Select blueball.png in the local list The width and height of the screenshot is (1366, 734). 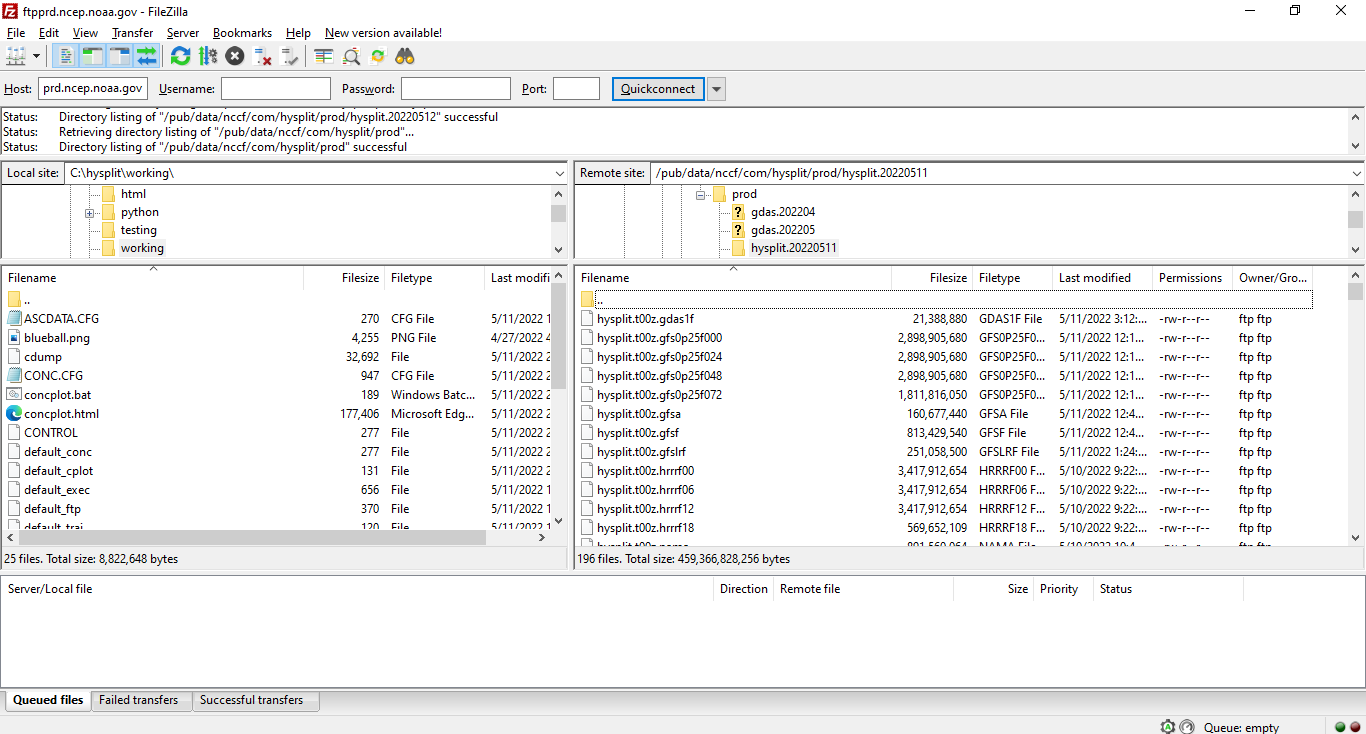click(276, 338)
